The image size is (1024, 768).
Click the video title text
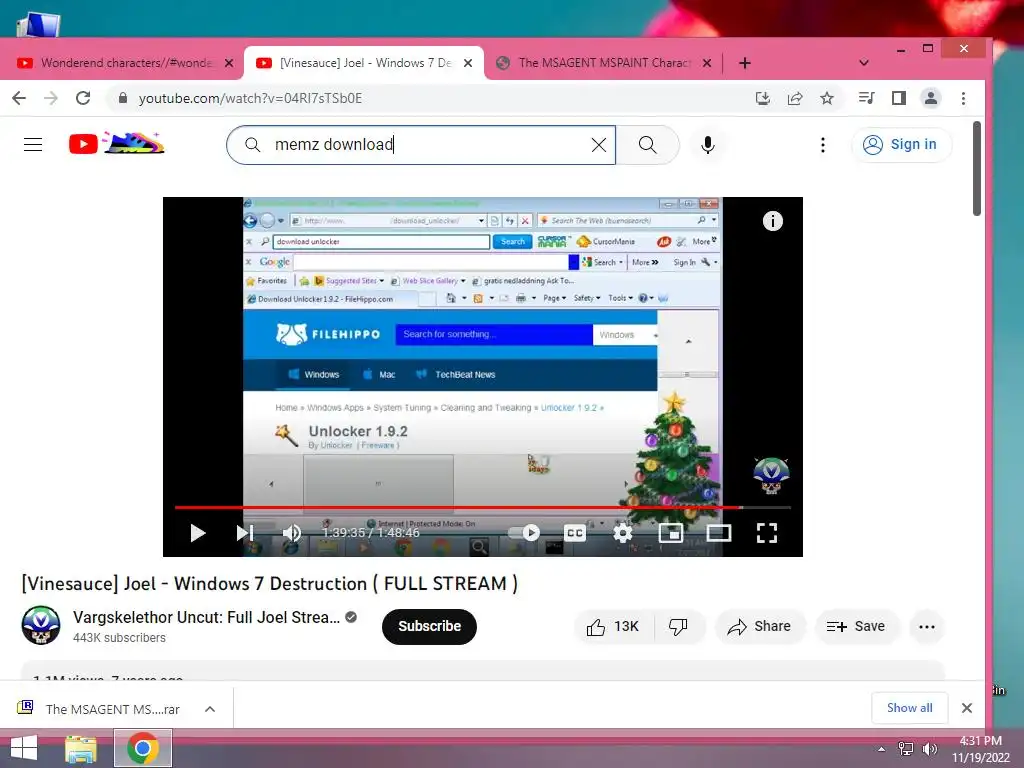(x=270, y=583)
